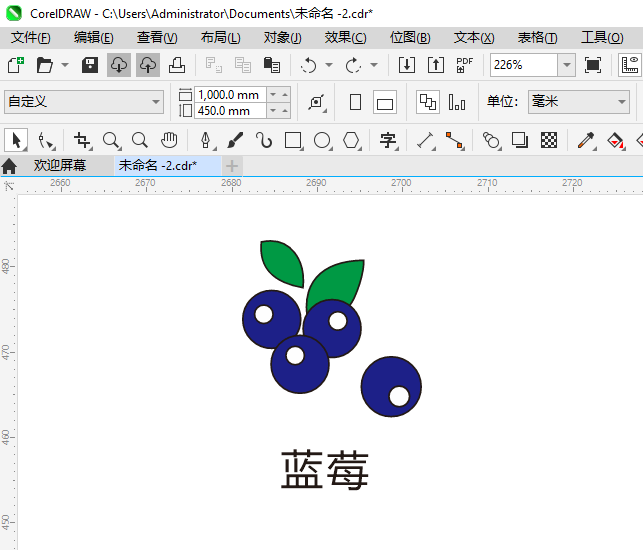Image resolution: width=643 pixels, height=550 pixels.
Task: Open the page size preset dropdown
Action: coord(84,102)
